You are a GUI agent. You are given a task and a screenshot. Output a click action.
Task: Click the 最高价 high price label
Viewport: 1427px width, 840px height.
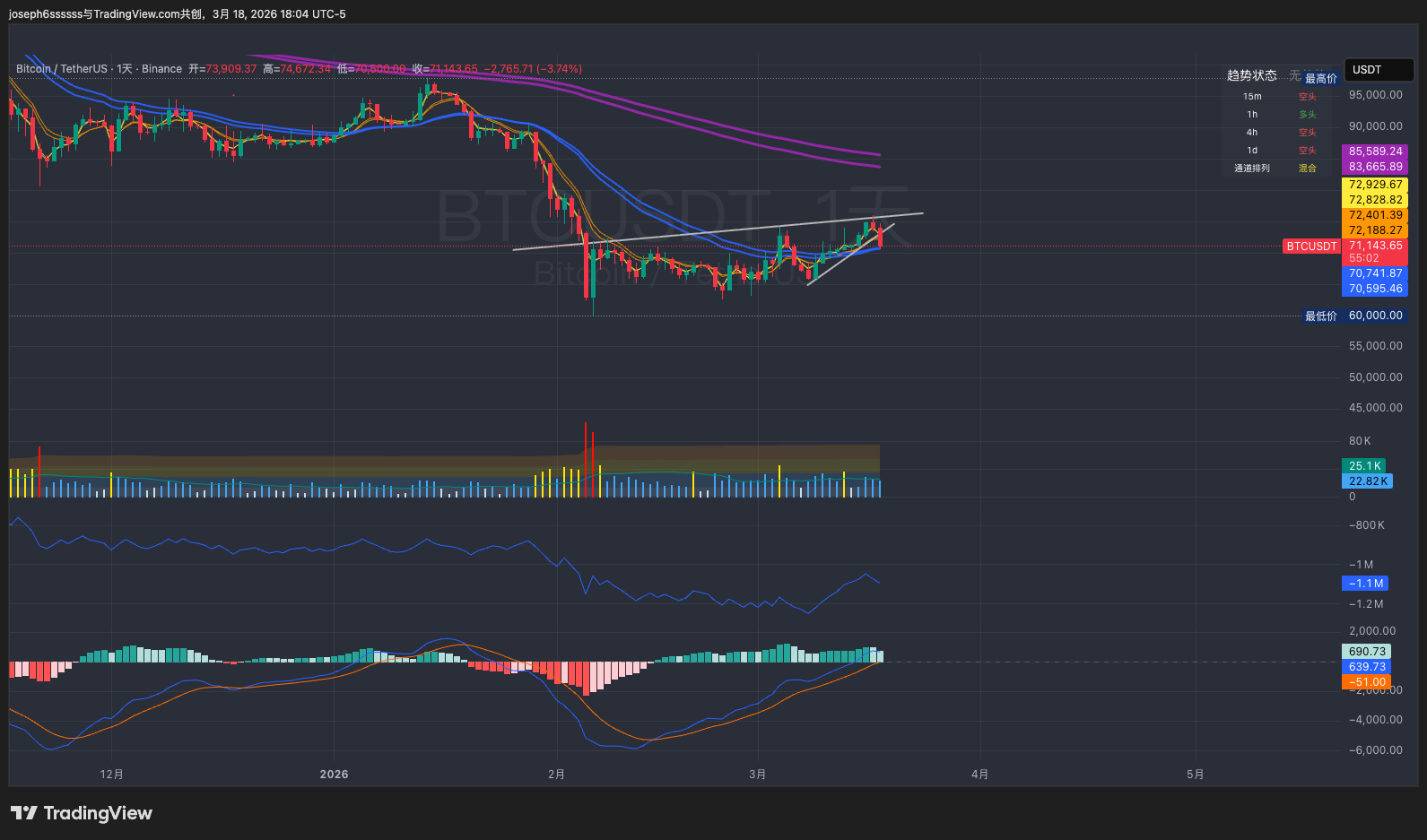(x=1320, y=79)
